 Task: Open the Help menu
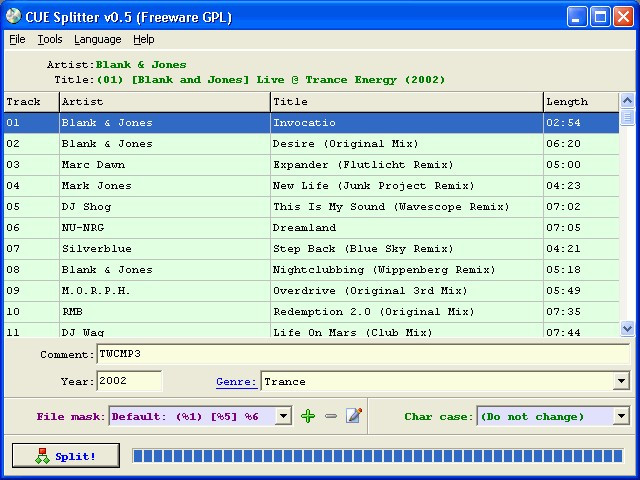(144, 40)
